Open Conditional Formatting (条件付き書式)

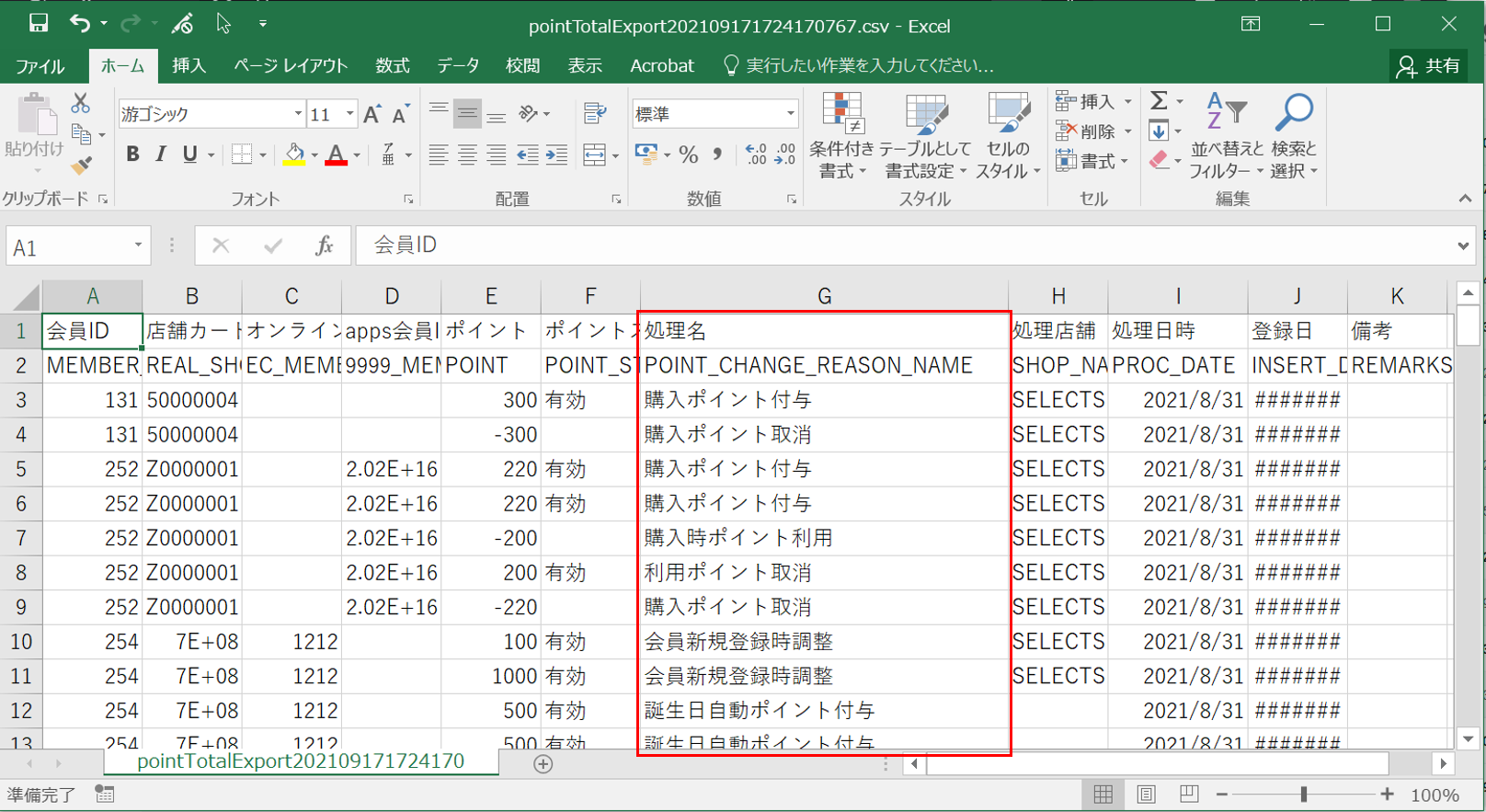pos(841,135)
